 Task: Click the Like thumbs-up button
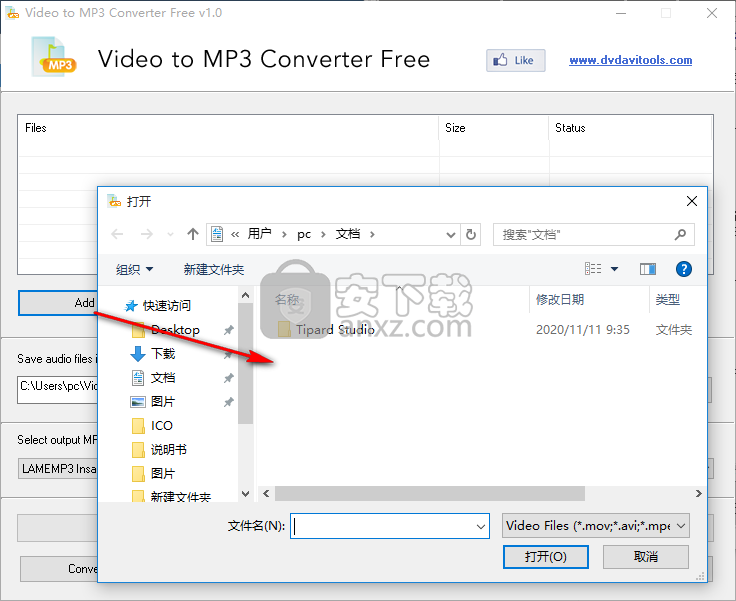(515, 60)
